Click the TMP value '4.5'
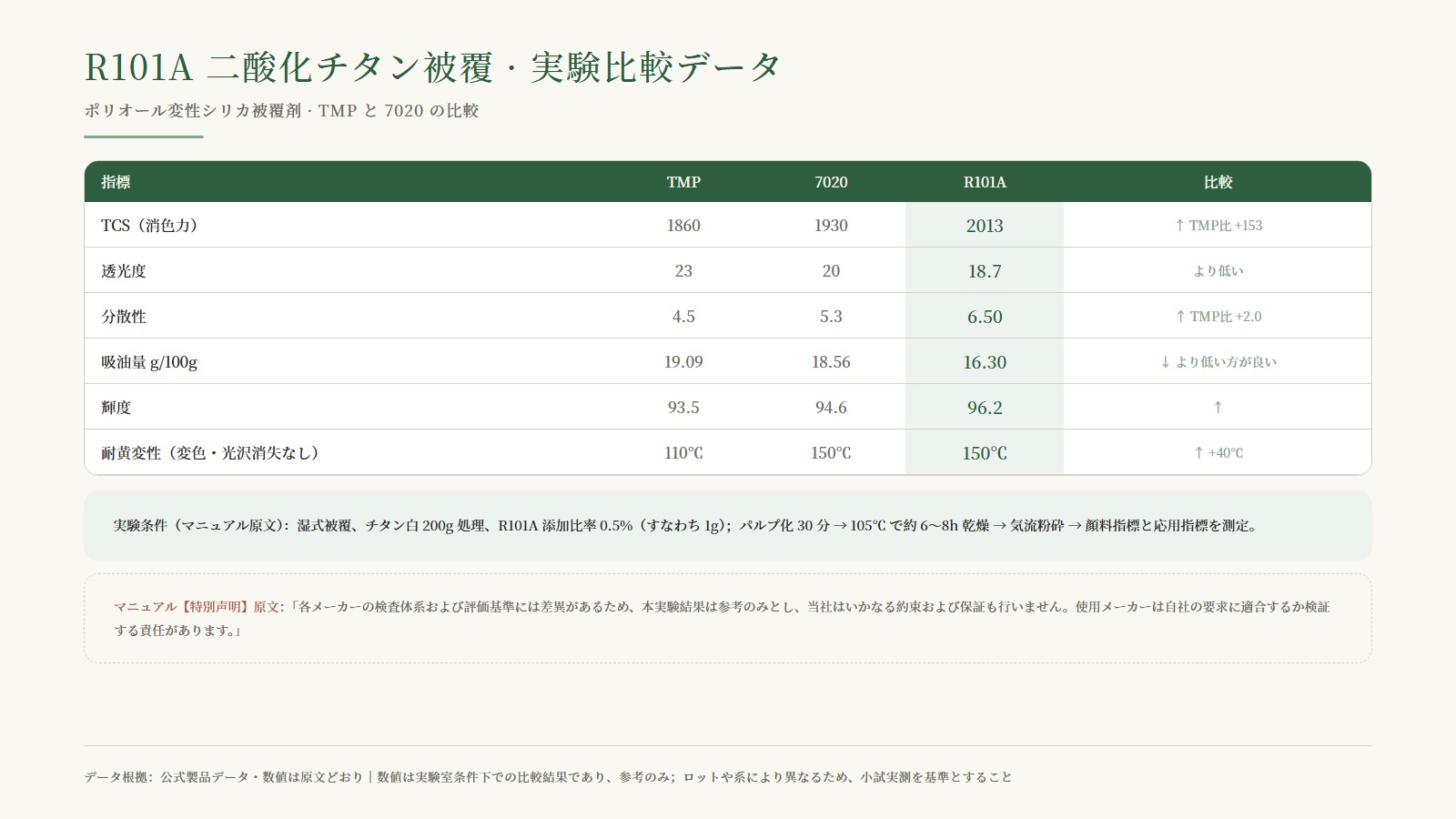Screen dimensions: 1456x819 coord(683,317)
